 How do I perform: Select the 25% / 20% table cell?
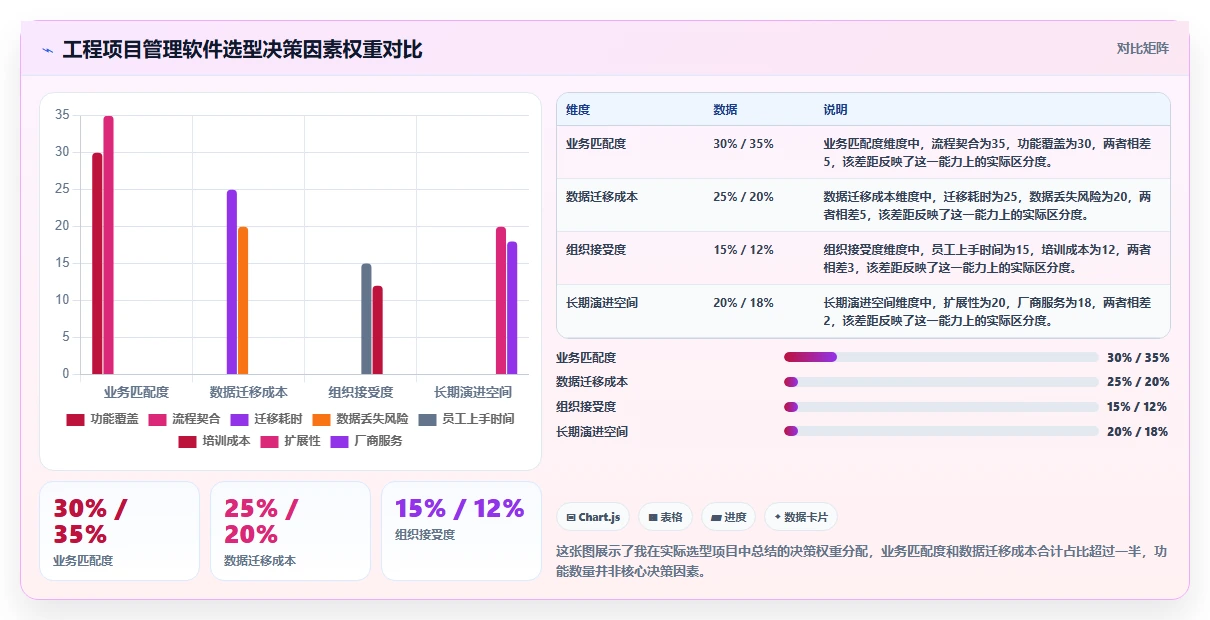[743, 197]
